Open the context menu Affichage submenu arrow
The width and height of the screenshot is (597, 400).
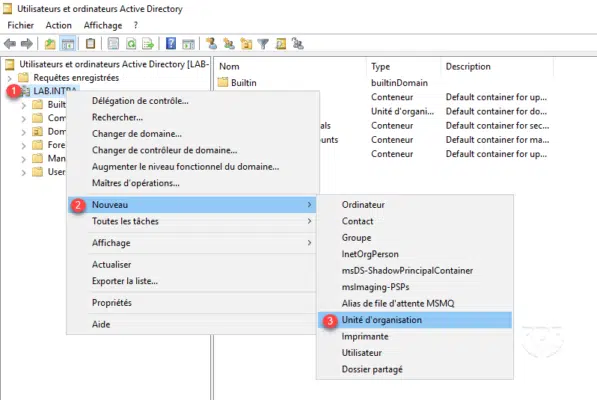click(x=310, y=243)
